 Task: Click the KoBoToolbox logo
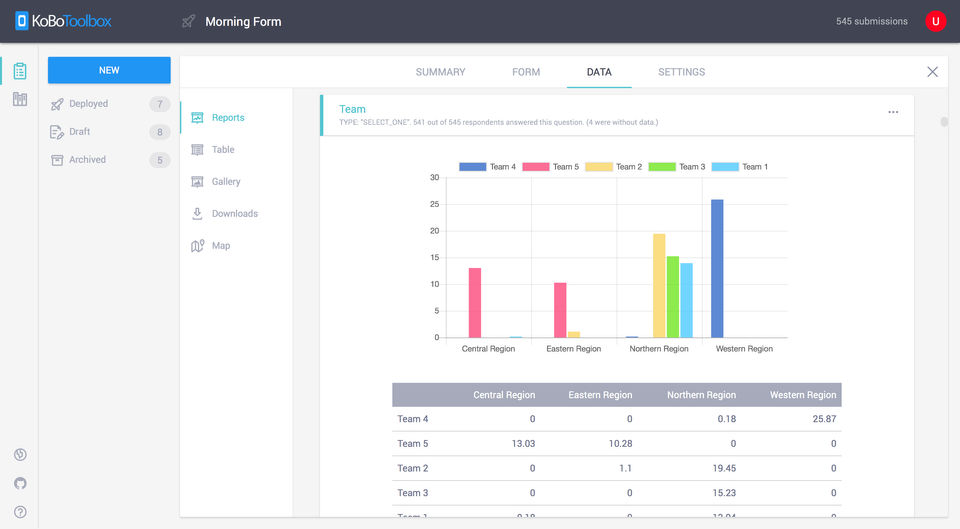click(63, 21)
